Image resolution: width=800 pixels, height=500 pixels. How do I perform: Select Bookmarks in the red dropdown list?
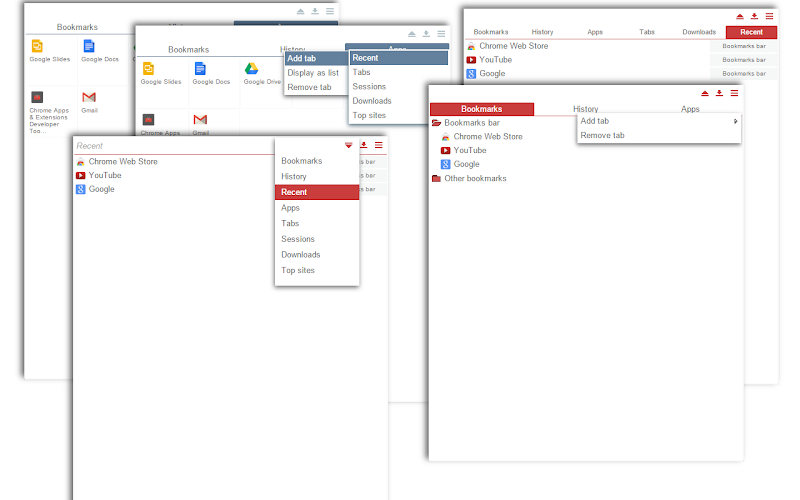coord(317,161)
